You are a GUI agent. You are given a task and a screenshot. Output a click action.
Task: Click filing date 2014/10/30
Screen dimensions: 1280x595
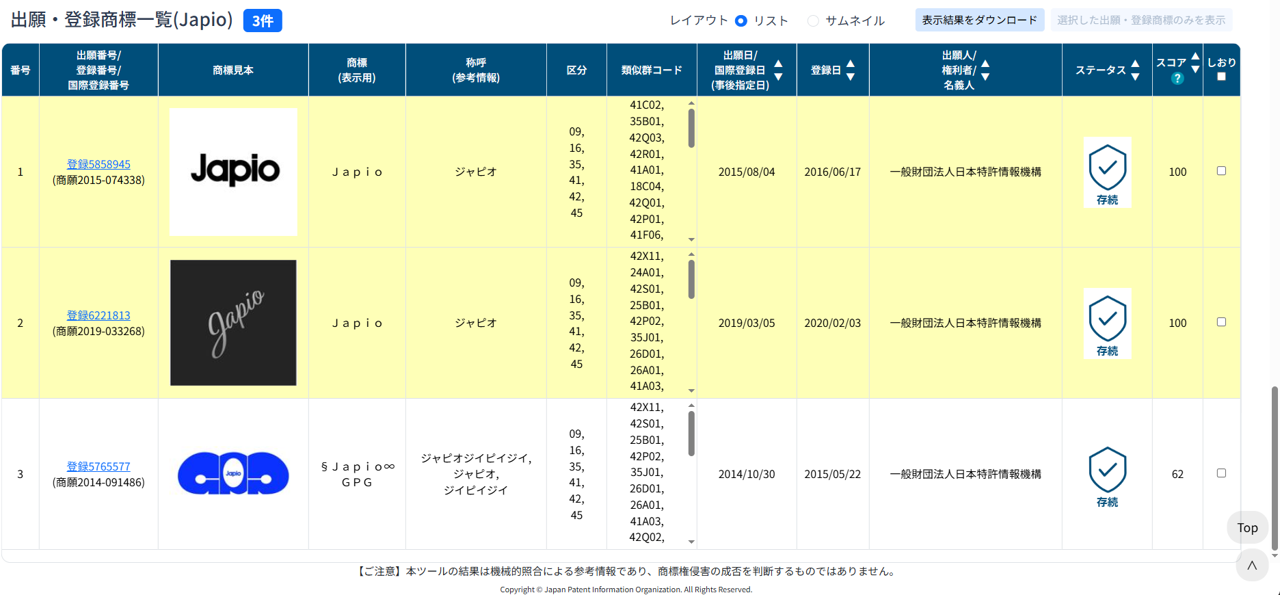(x=746, y=474)
